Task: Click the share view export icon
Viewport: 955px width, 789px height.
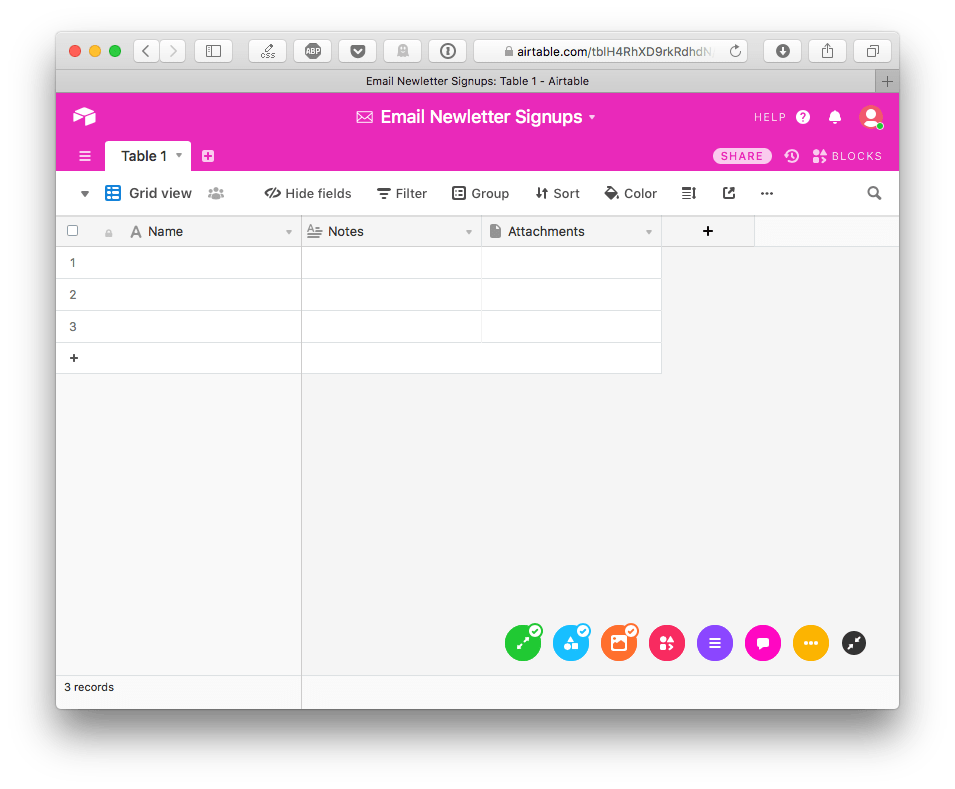Action: pyautogui.click(x=728, y=193)
